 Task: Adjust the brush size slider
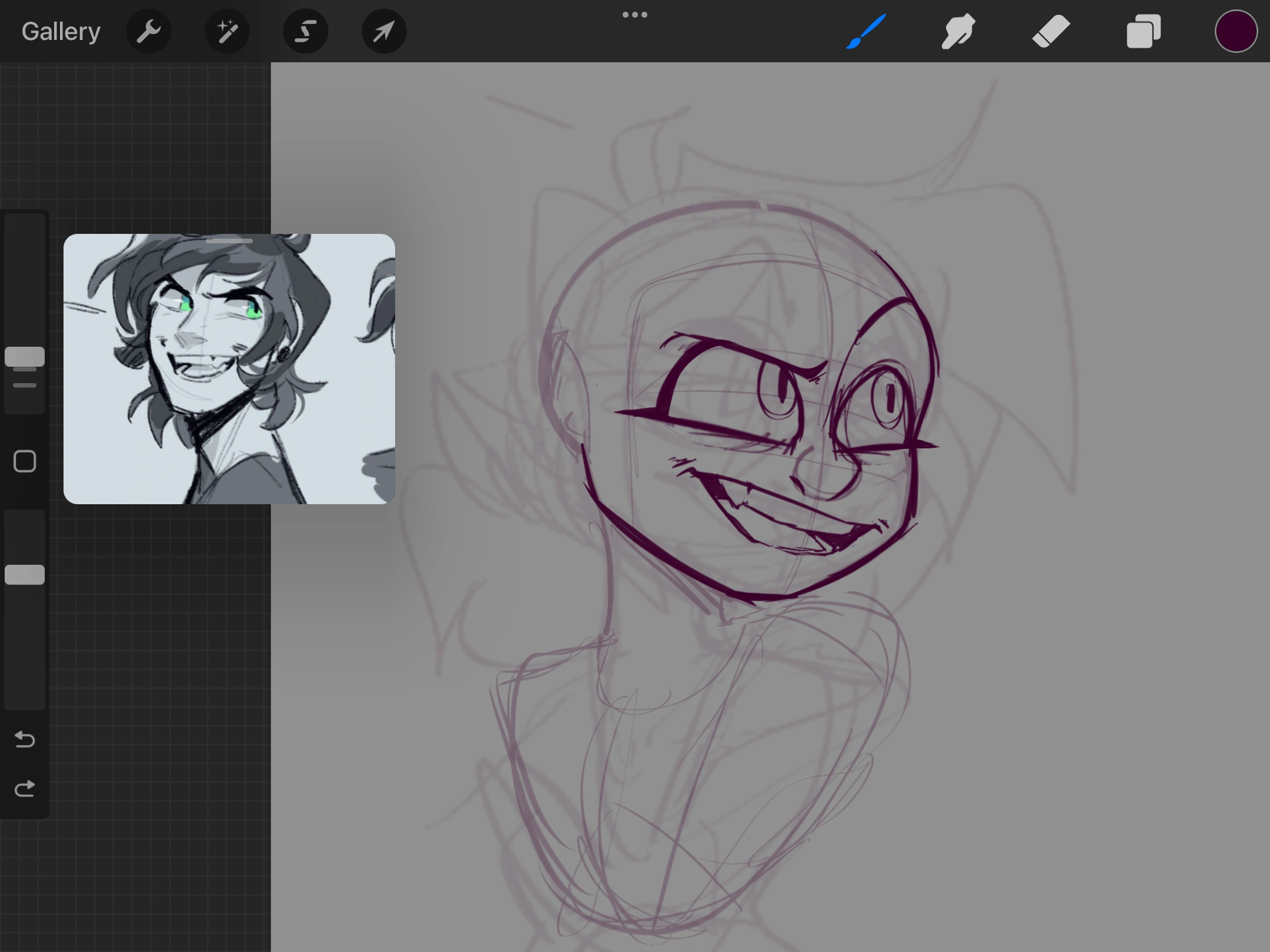click(x=24, y=357)
